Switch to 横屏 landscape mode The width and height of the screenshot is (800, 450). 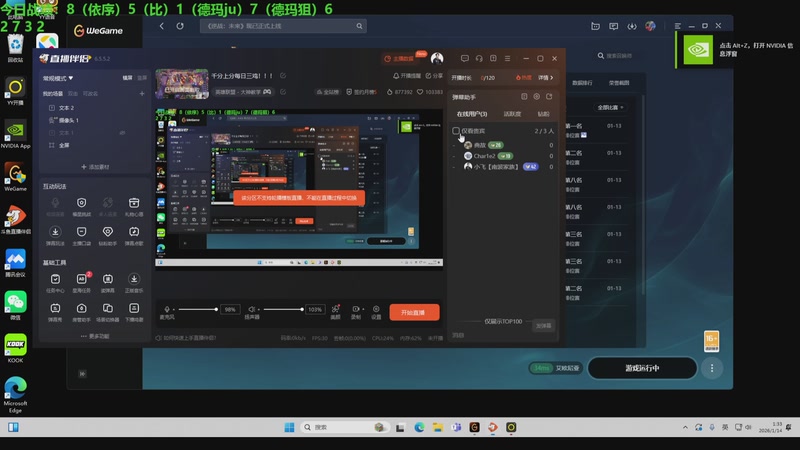[127, 78]
